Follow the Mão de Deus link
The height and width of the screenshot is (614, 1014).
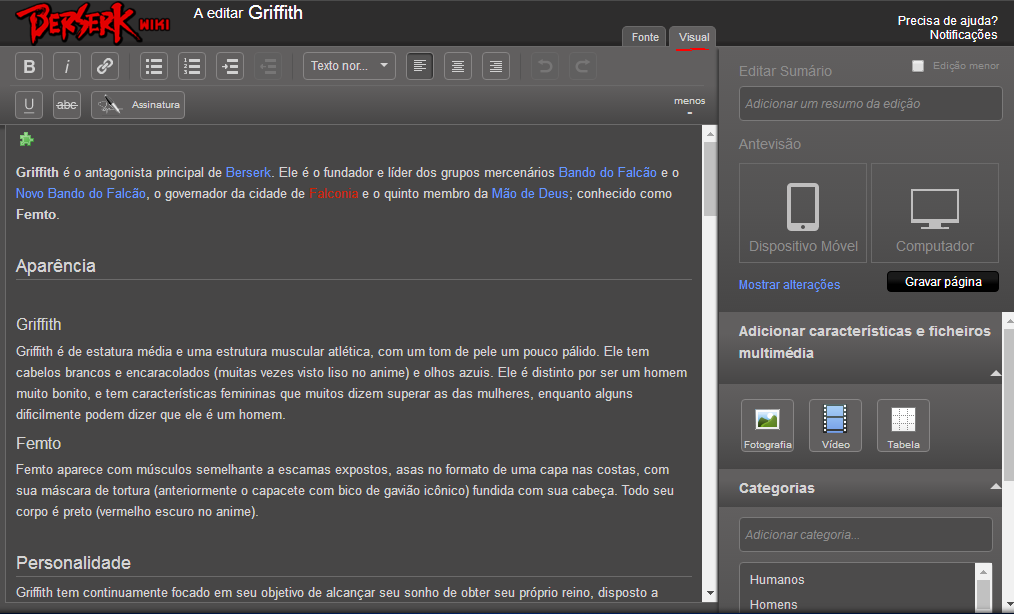tap(530, 193)
